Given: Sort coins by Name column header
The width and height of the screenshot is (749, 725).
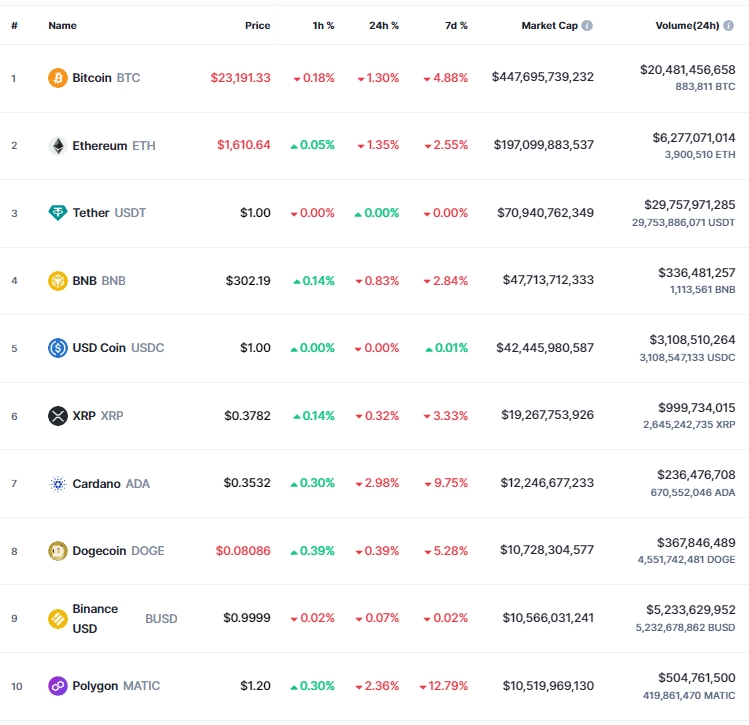Looking at the screenshot, I should [62, 26].
